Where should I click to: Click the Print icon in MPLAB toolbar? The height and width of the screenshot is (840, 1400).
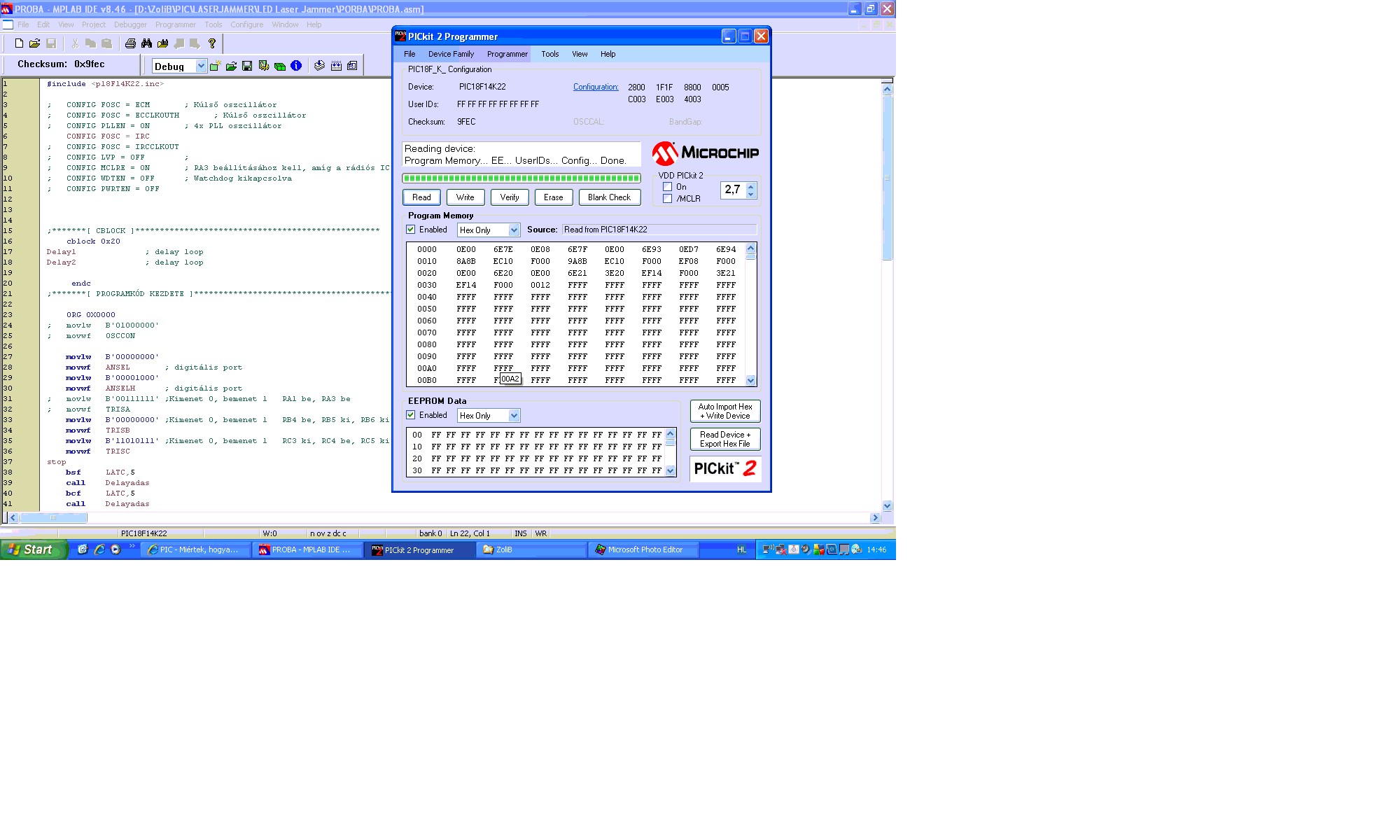pyautogui.click(x=130, y=43)
